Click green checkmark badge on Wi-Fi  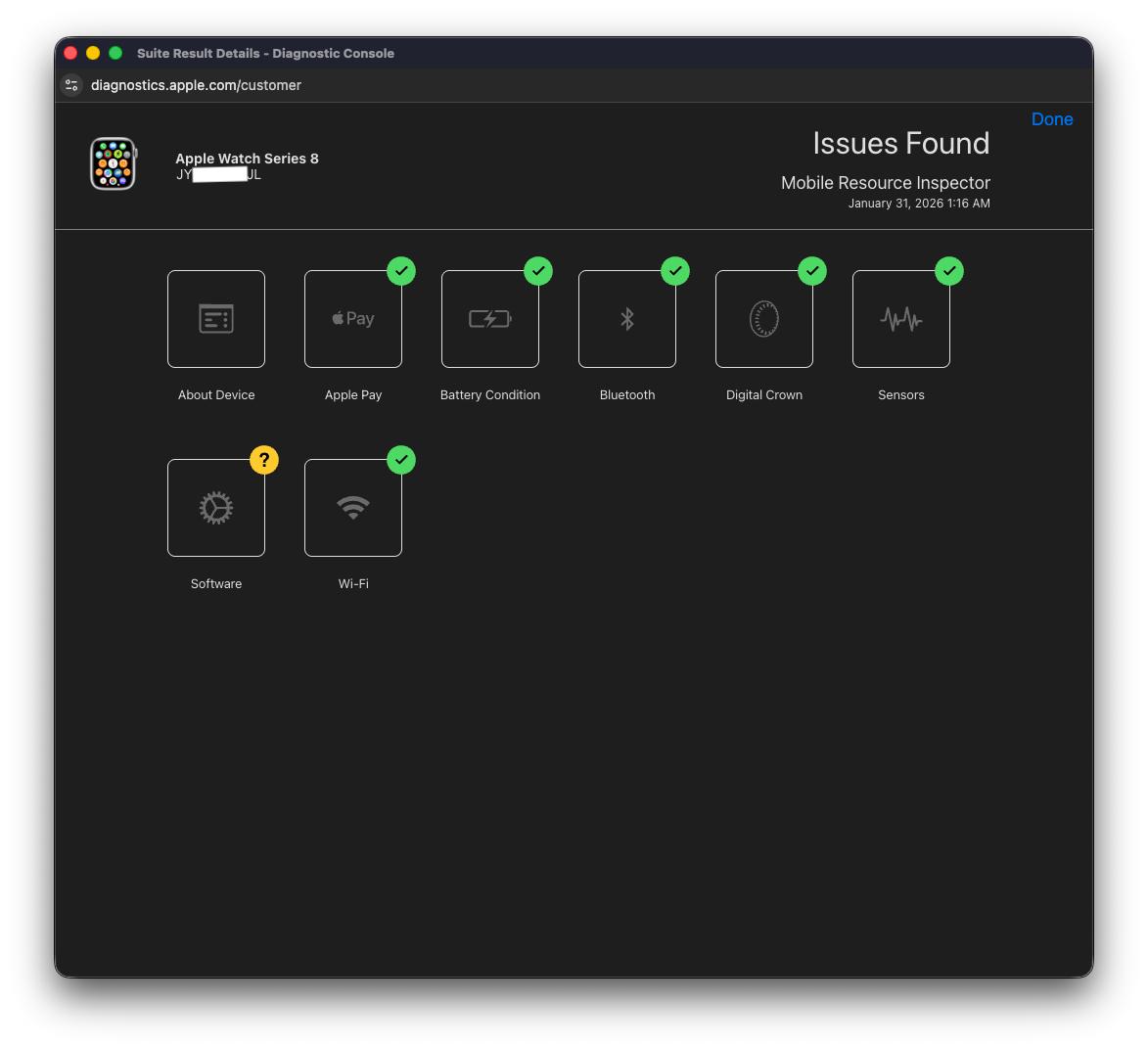click(x=401, y=460)
